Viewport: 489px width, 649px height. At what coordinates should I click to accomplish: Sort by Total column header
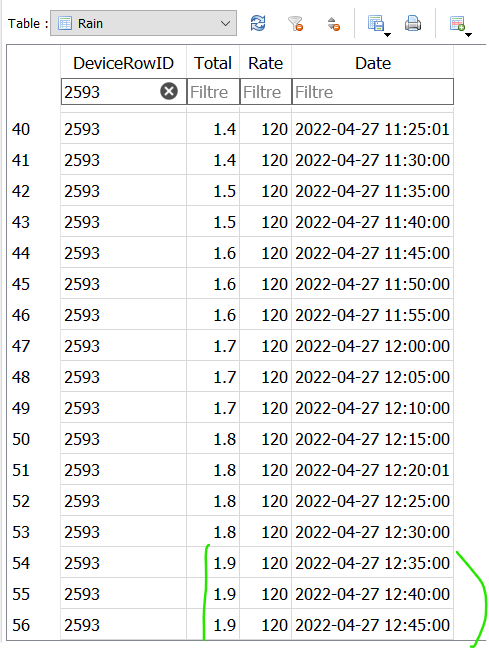tap(213, 63)
